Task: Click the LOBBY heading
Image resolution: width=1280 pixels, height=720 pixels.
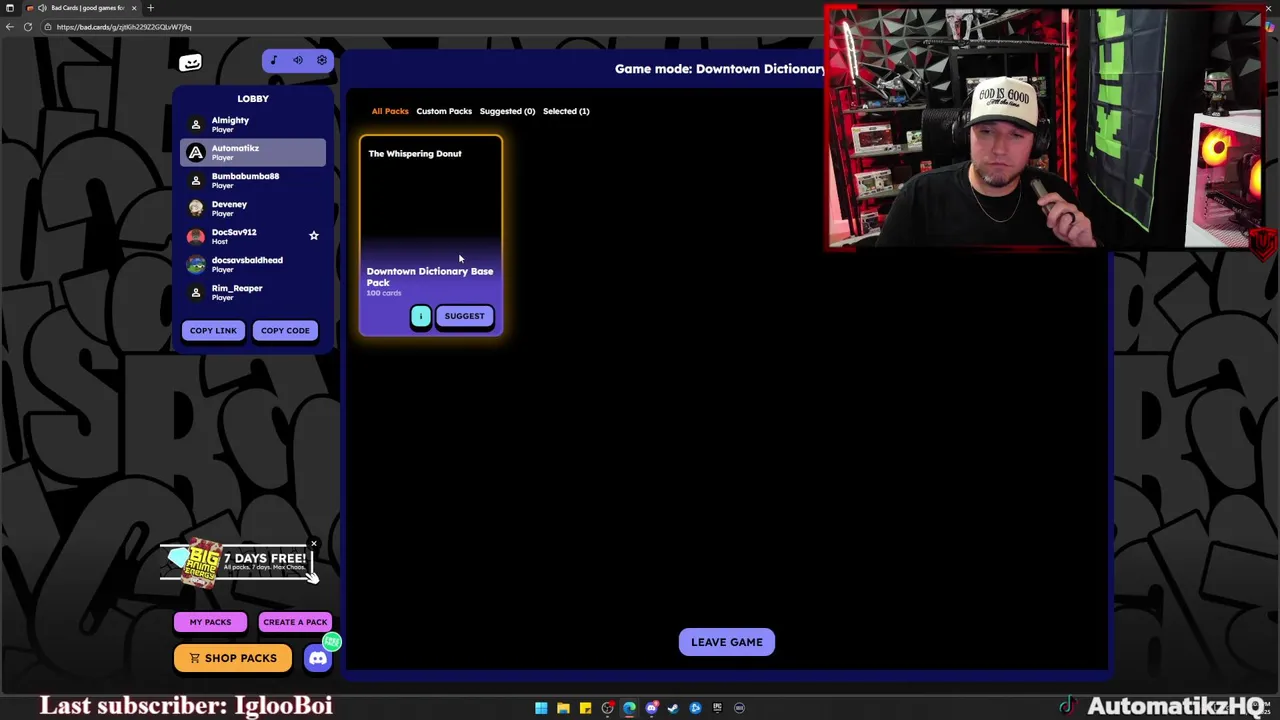Action: (253, 99)
